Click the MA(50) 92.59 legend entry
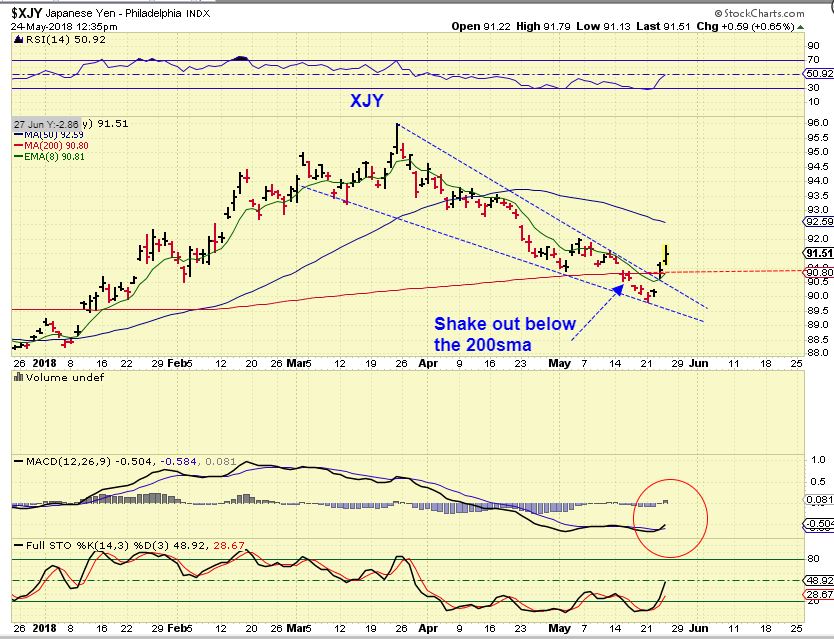 pos(48,135)
